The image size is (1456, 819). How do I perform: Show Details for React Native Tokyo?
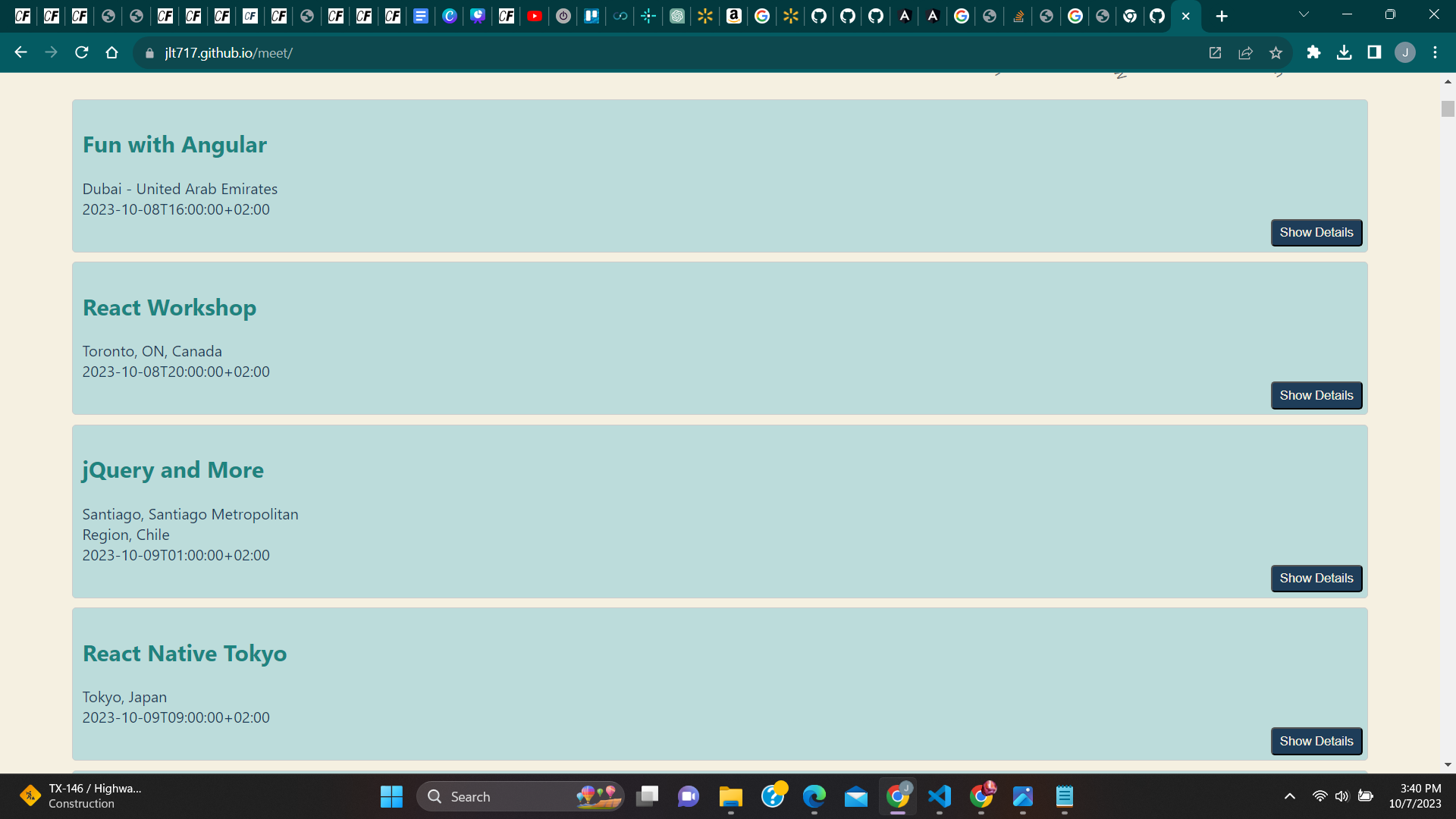click(x=1316, y=741)
